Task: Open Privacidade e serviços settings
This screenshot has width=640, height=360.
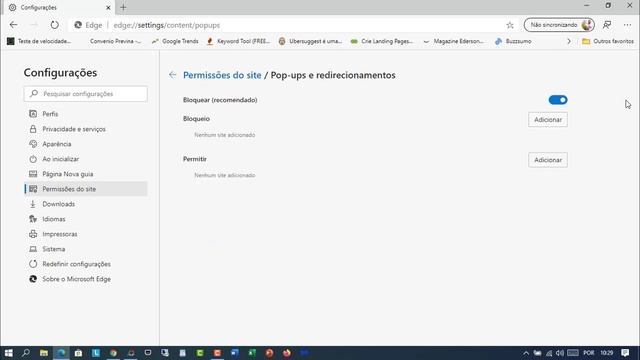Action: (86, 129)
